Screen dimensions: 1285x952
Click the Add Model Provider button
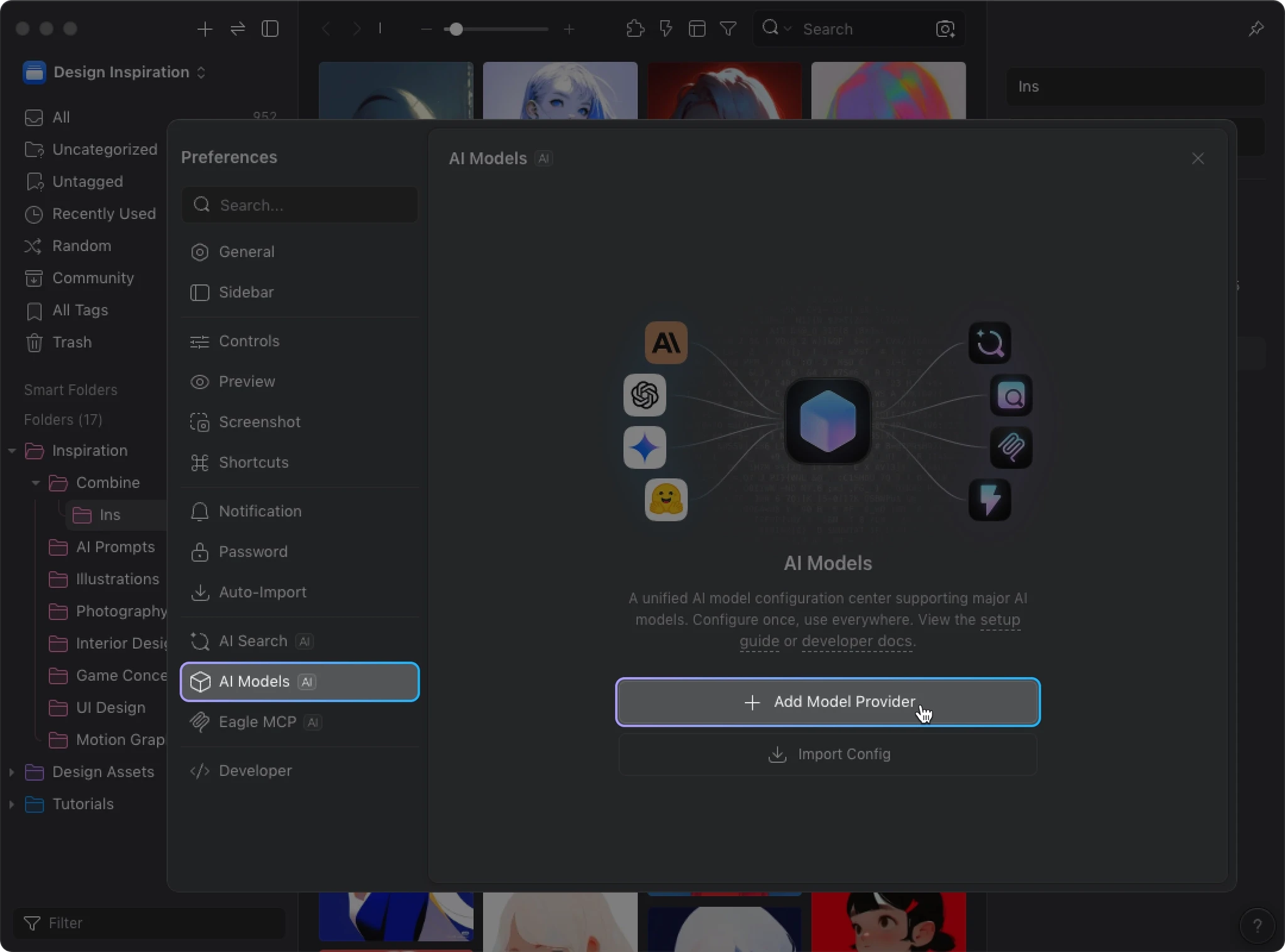(827, 702)
